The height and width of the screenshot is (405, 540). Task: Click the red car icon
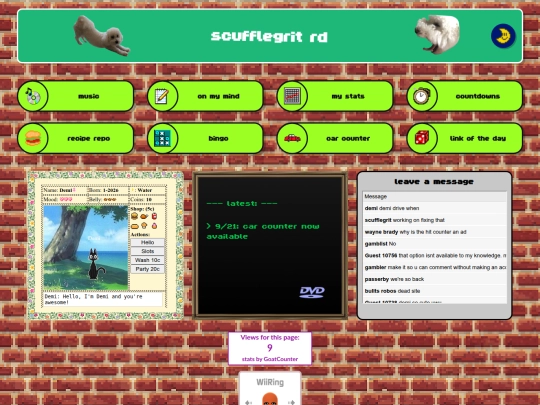292,138
